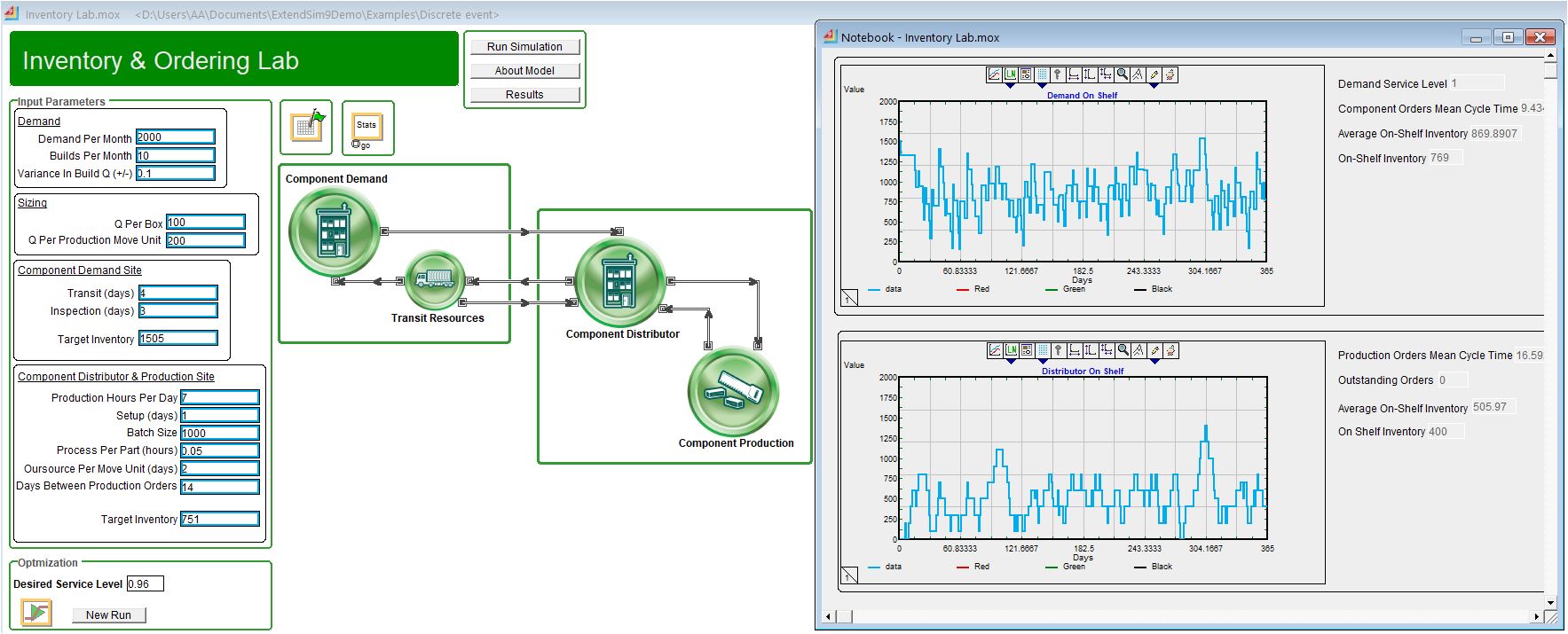1568x634 pixels.
Task: Expand the triangle under LN on Demand plot
Action: (x=1010, y=86)
